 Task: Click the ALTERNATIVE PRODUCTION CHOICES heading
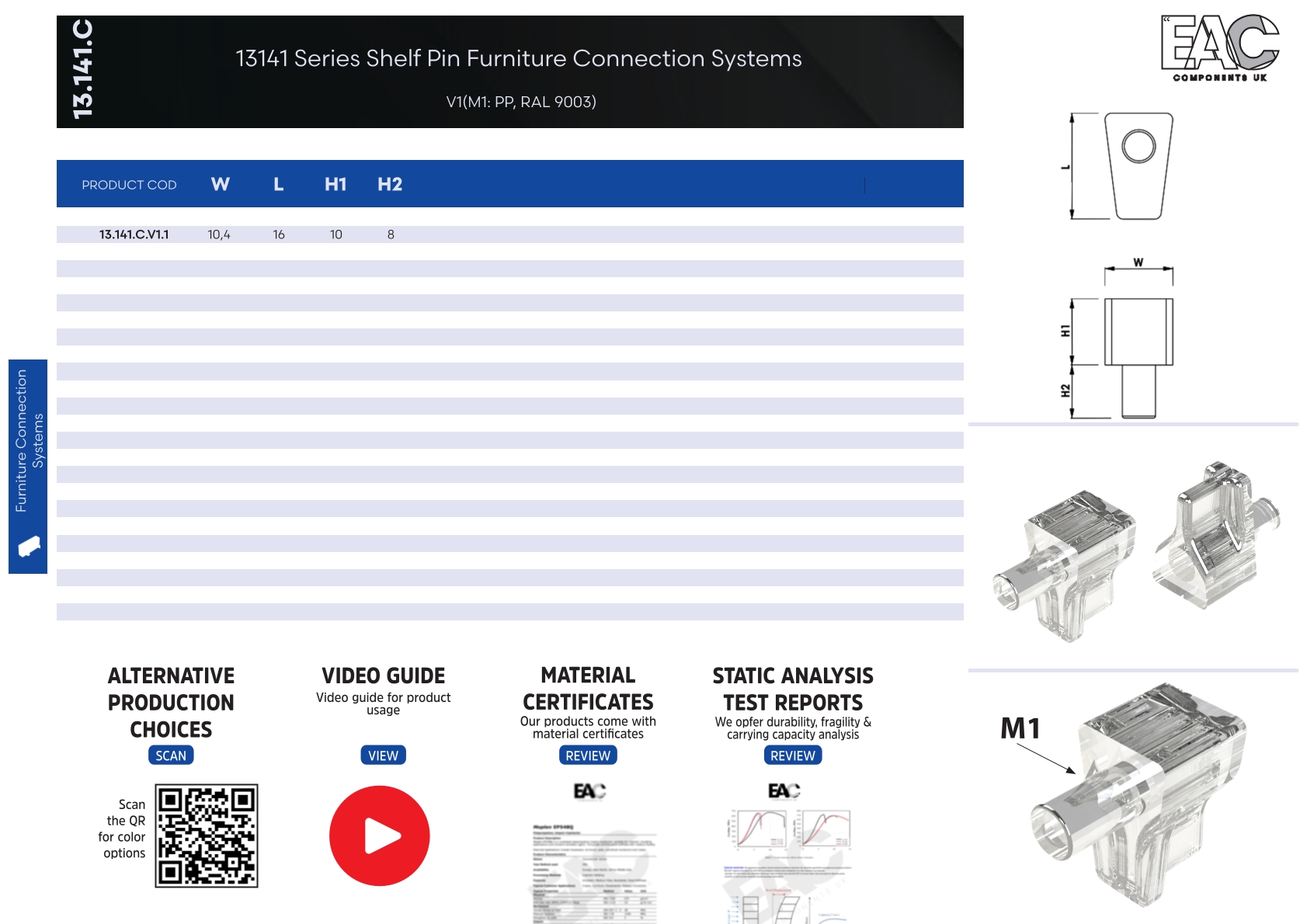[171, 703]
